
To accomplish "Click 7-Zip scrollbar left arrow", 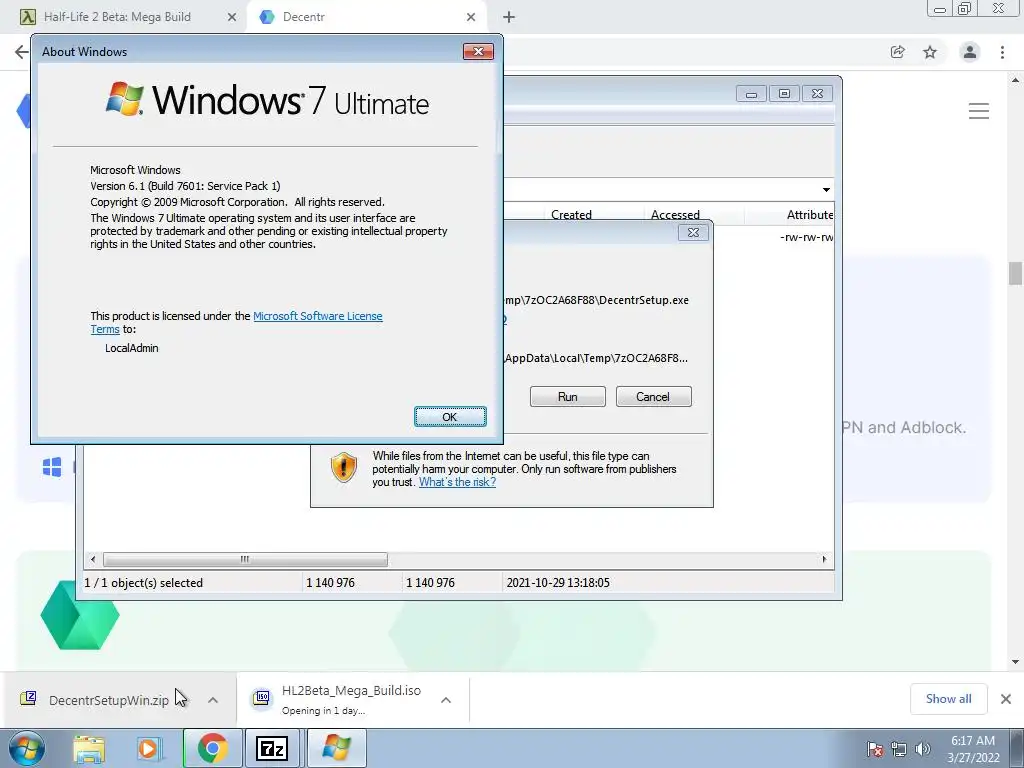I will point(93,559).
